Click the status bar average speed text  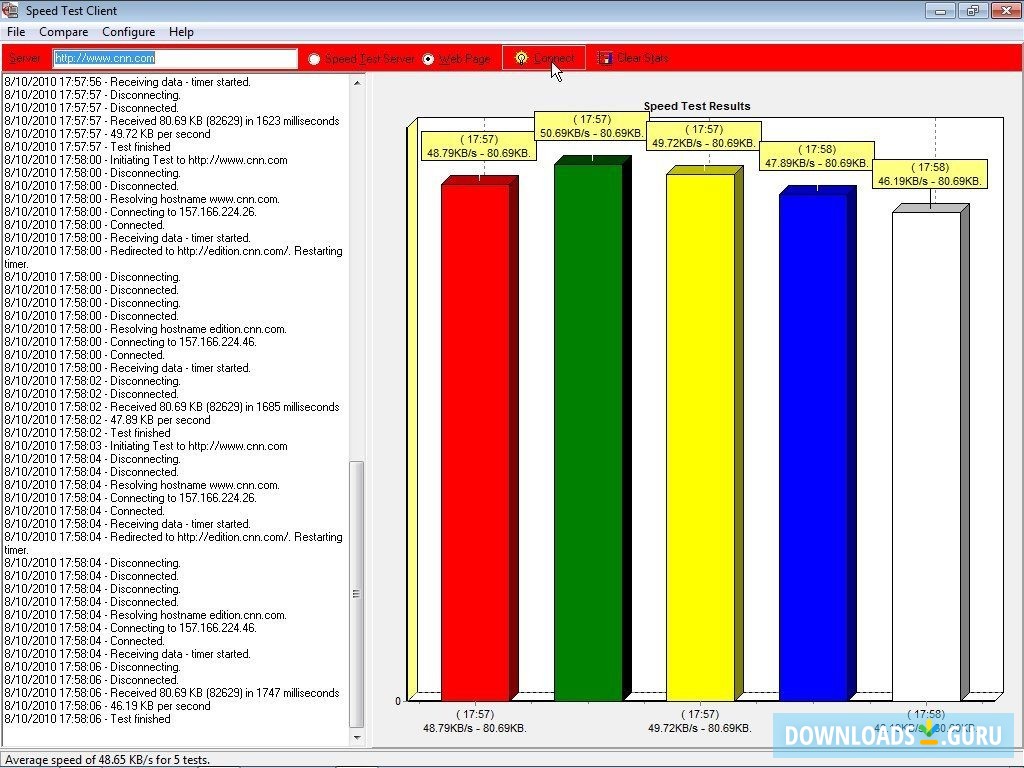coord(108,760)
